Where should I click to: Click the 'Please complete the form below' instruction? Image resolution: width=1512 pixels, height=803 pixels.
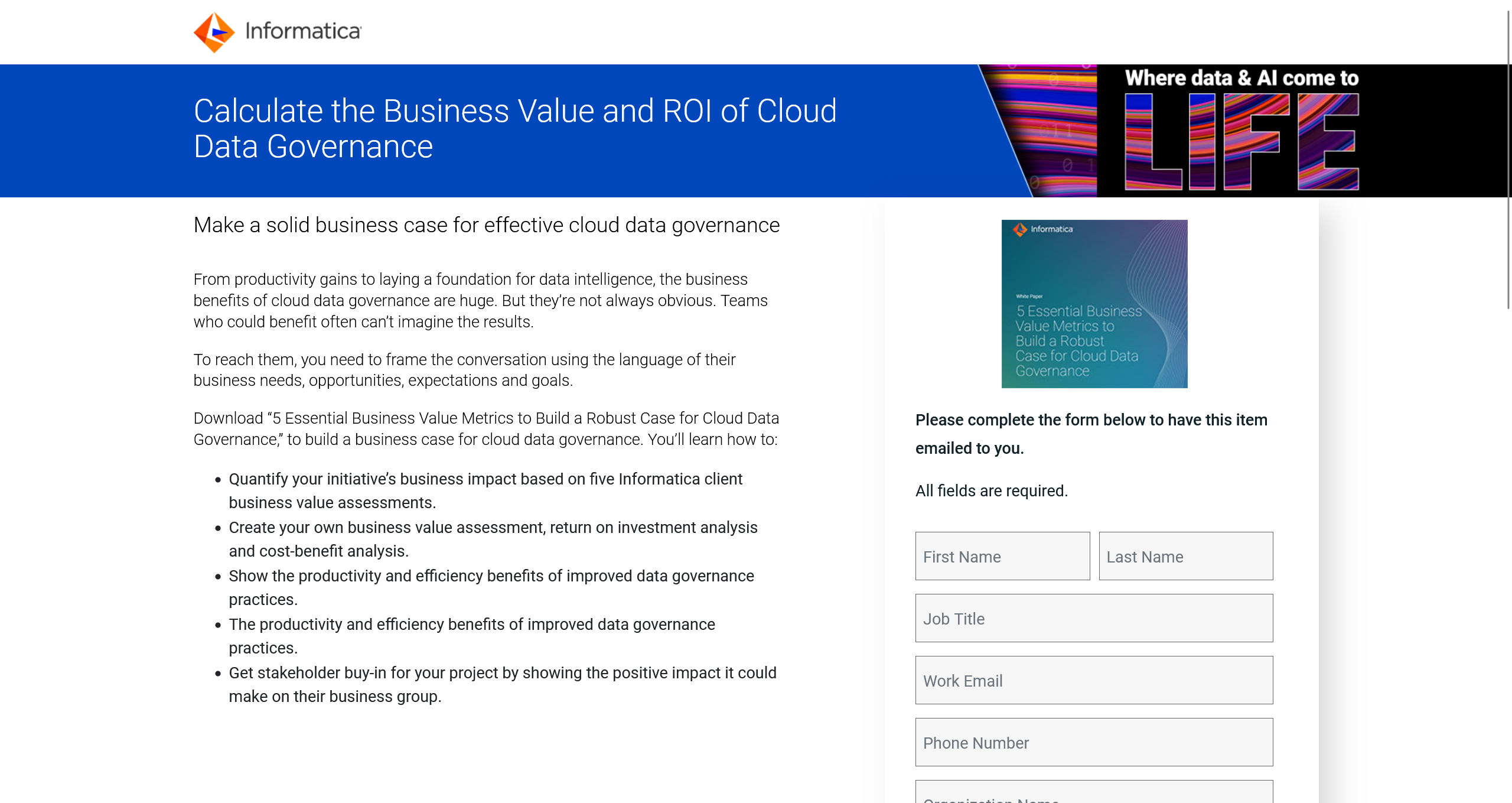(1091, 434)
